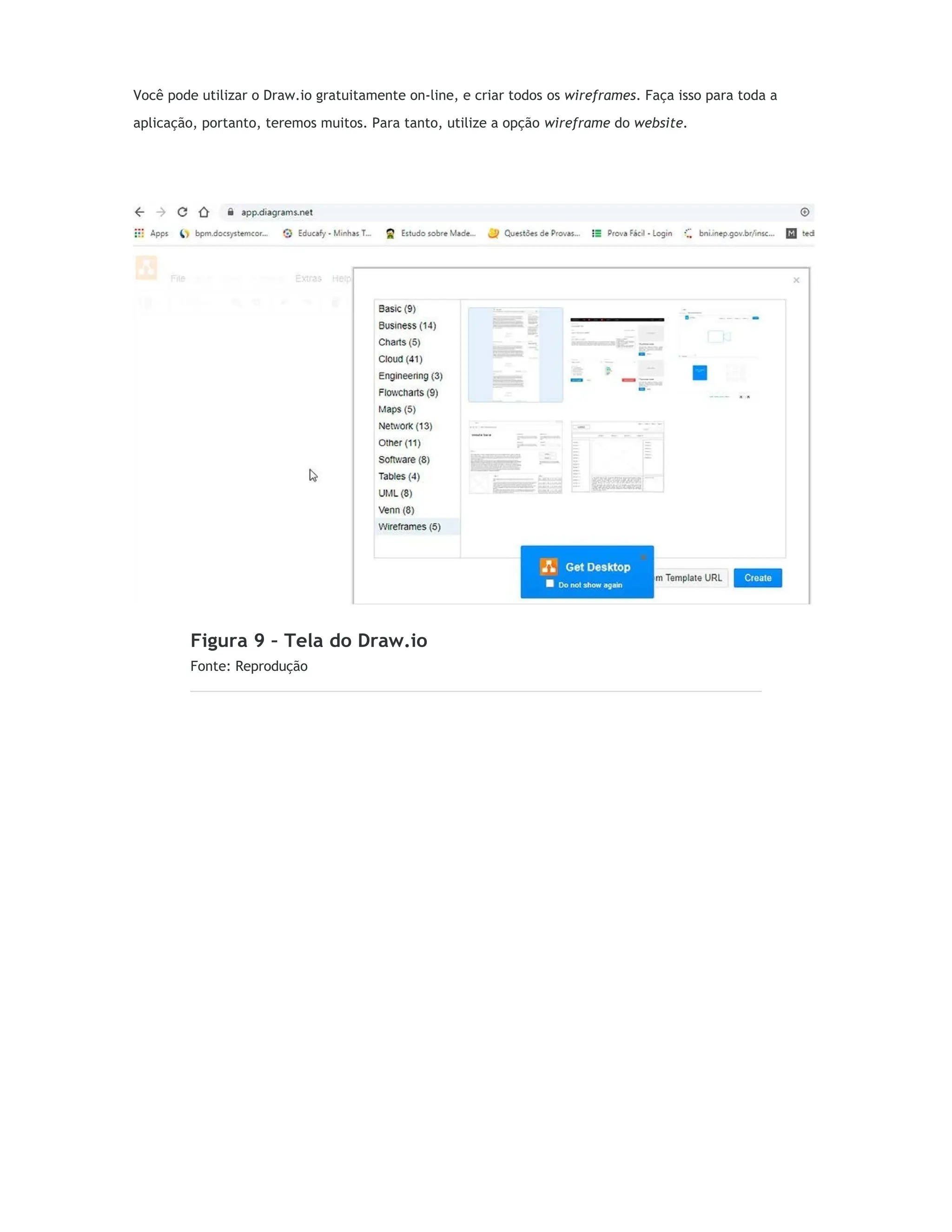Select the Charts (5) category
952x1232 pixels.
tap(417, 342)
